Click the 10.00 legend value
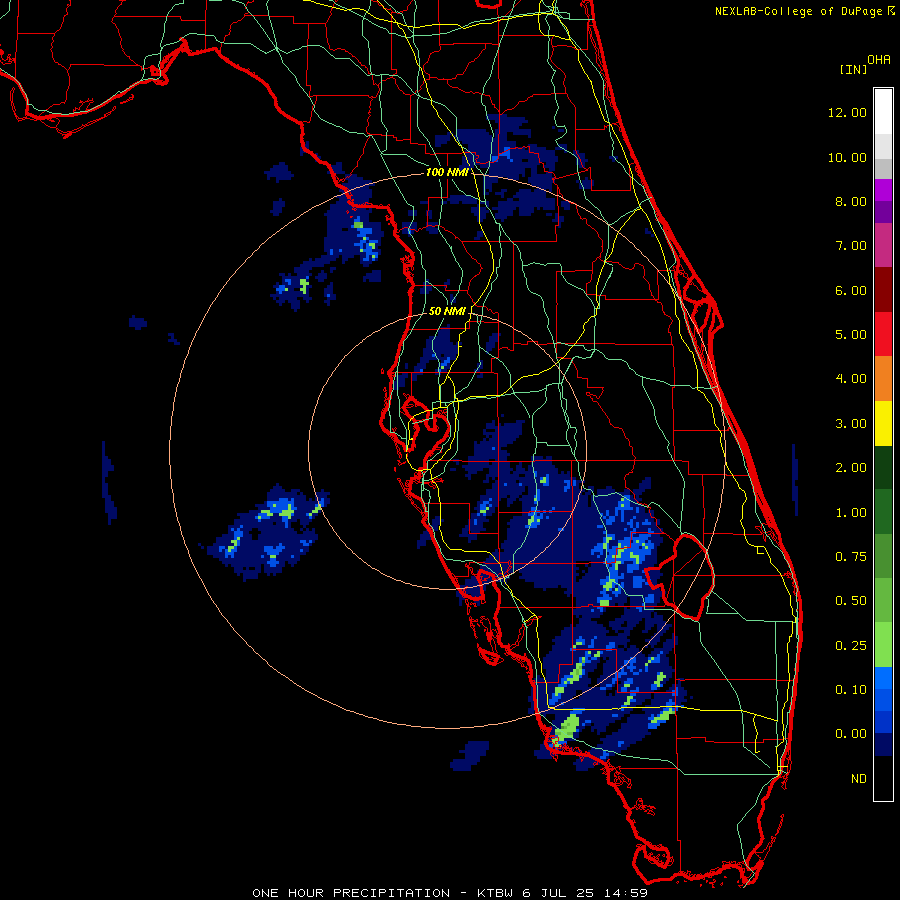The image size is (900, 900). click(847, 157)
